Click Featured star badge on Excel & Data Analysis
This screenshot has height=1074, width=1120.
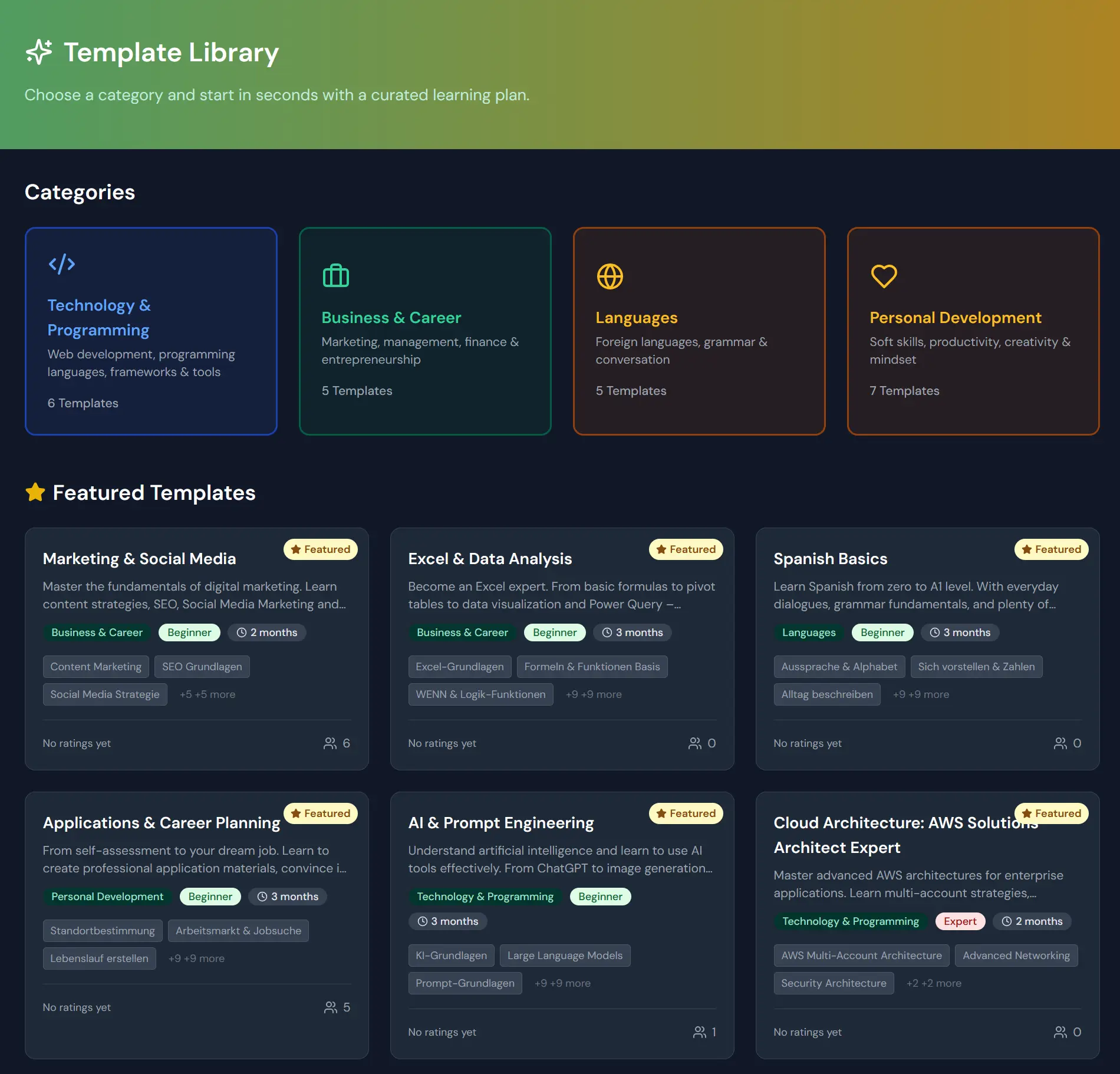pos(686,549)
